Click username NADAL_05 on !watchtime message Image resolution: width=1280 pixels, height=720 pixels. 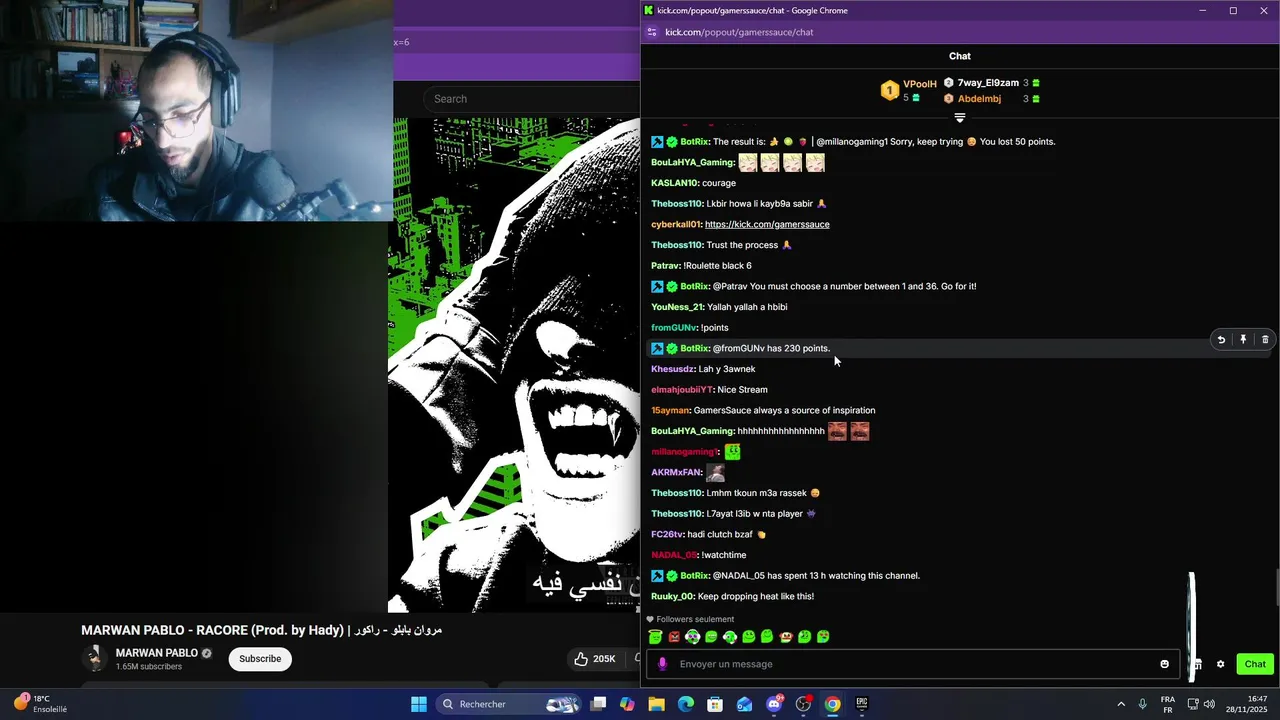coord(674,555)
